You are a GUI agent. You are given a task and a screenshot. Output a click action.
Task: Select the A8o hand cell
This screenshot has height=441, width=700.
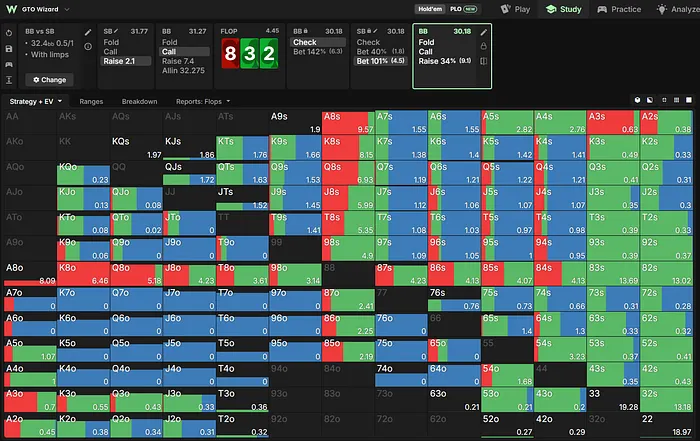click(x=30, y=274)
